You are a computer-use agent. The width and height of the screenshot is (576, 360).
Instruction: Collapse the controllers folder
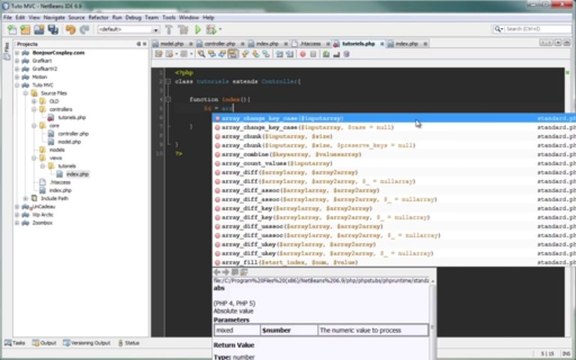click(34, 109)
